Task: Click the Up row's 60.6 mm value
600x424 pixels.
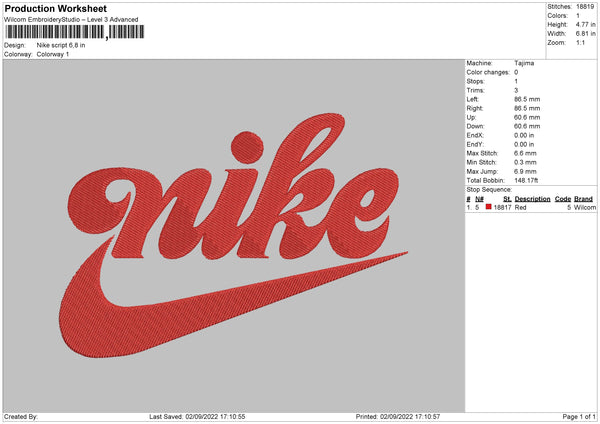Action: (x=527, y=117)
